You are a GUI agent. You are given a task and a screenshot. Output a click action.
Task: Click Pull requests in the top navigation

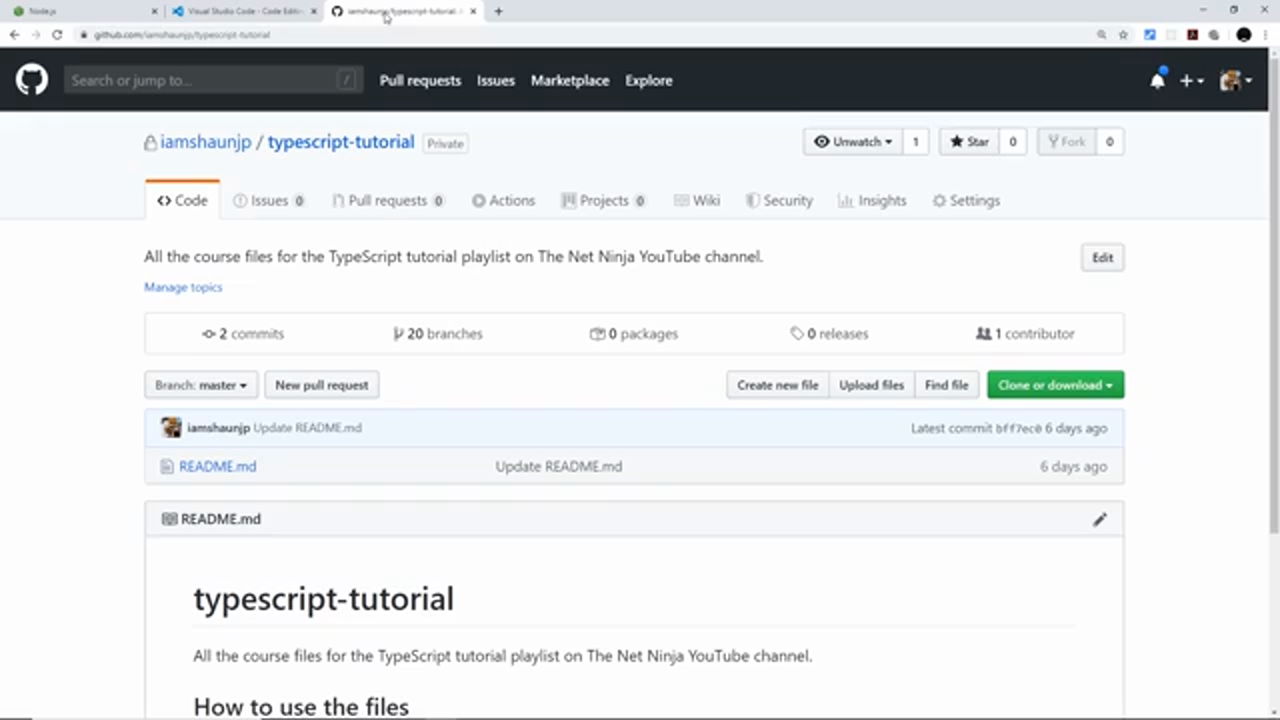(420, 80)
